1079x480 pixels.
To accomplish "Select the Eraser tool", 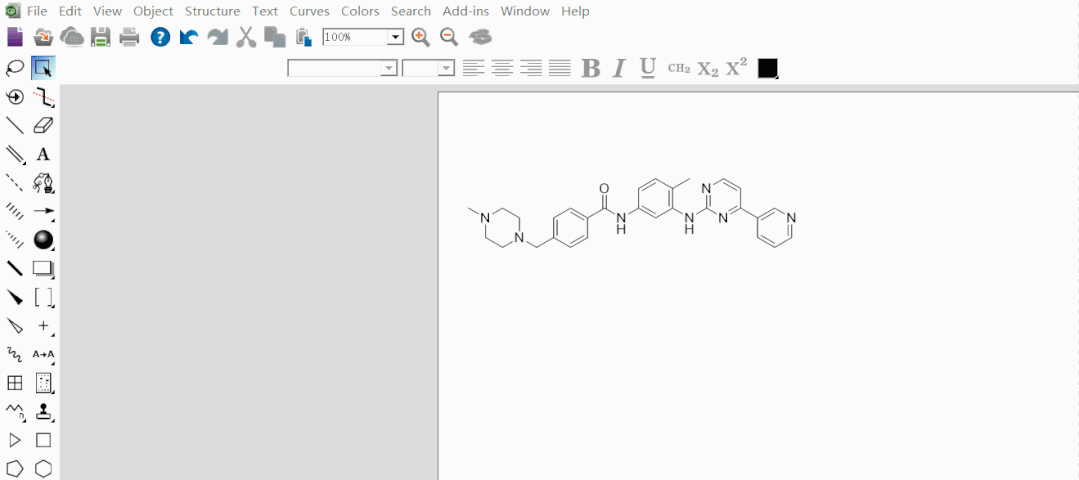I will pos(43,125).
